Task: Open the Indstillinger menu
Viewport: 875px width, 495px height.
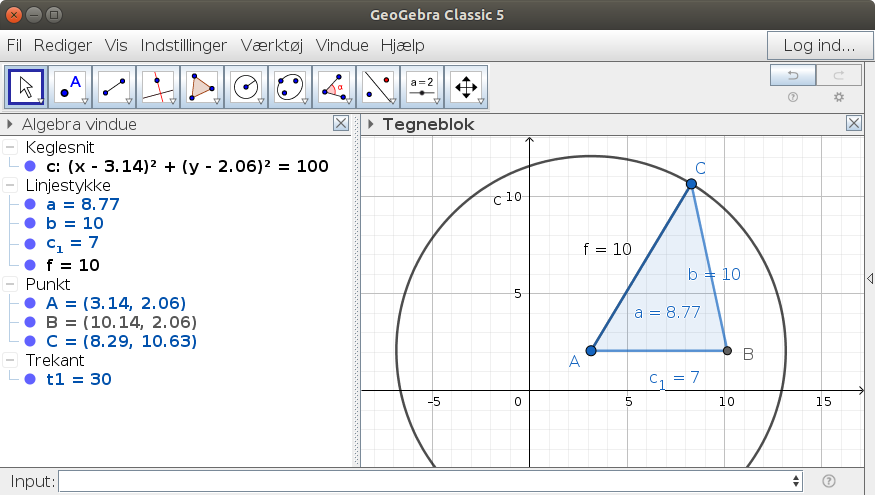Action: click(x=184, y=45)
